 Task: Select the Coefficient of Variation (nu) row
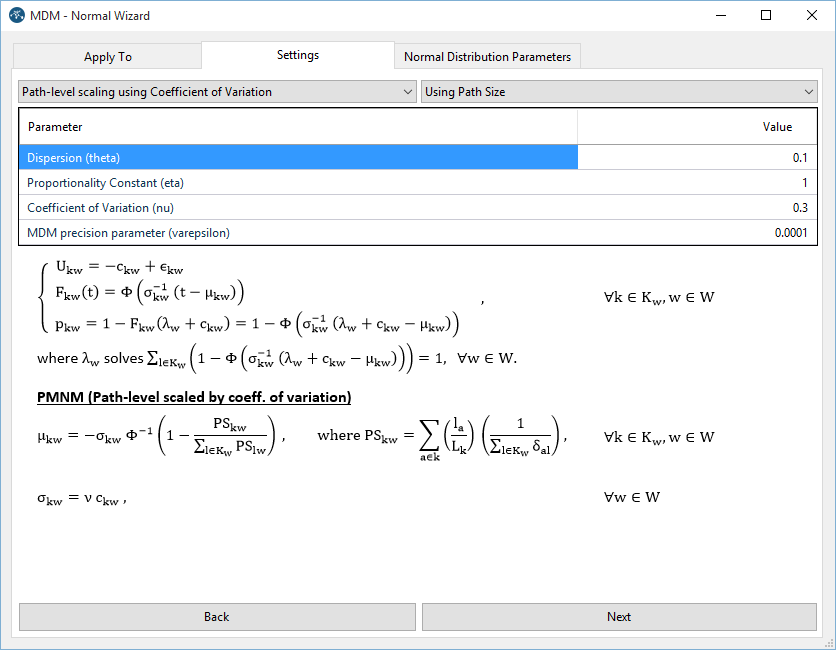point(298,208)
